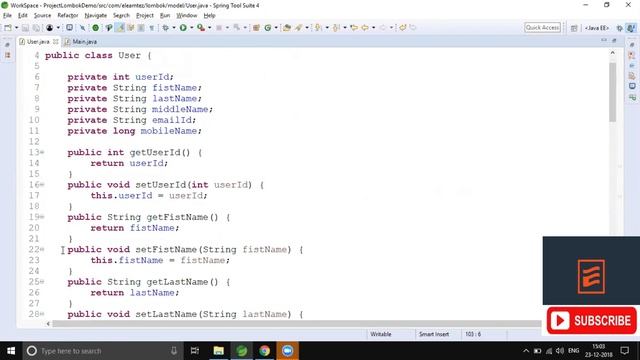640x360 pixels.
Task: Click the Run Last Tool icon
Action: point(201,28)
